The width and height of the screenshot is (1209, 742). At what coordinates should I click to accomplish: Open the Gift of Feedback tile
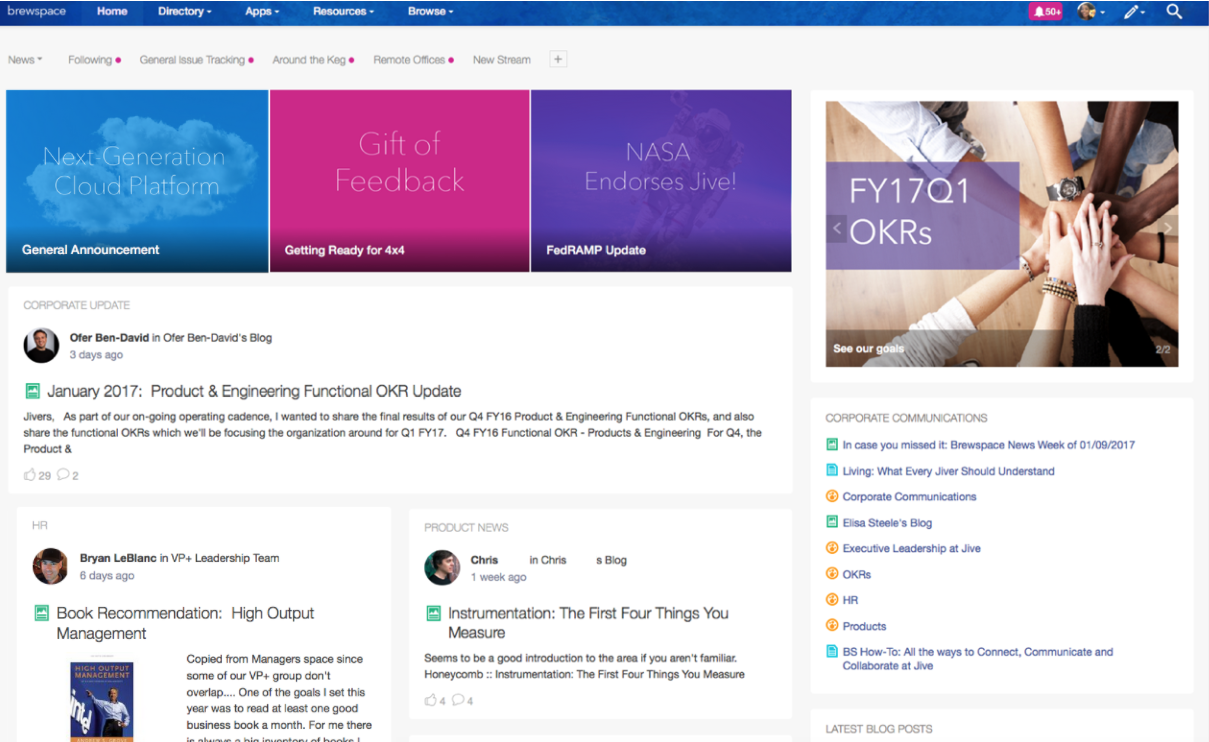pos(399,181)
